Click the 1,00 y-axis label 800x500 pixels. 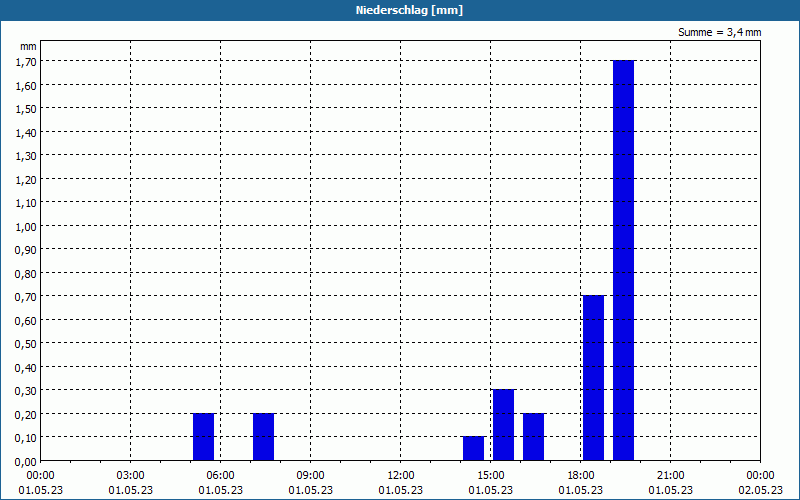click(26, 227)
